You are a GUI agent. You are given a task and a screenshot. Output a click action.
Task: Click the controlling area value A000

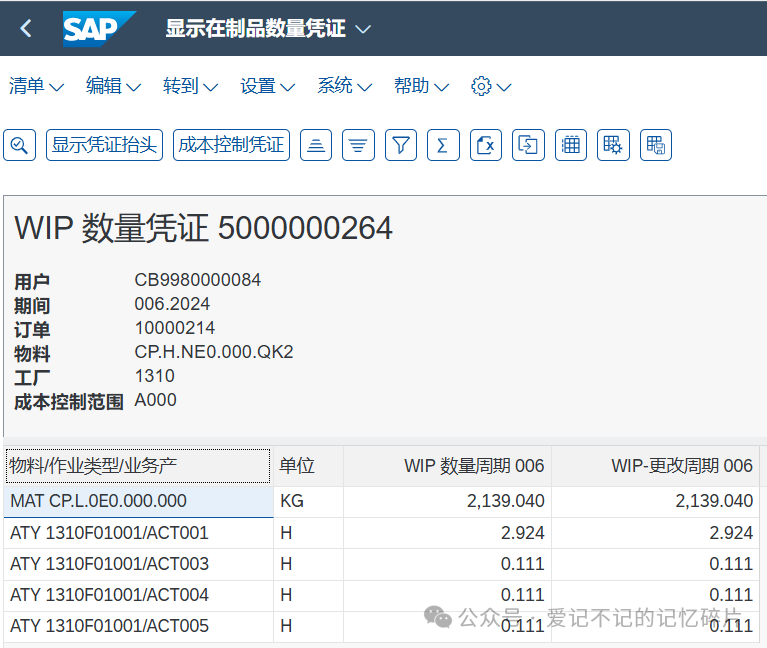coord(156,400)
